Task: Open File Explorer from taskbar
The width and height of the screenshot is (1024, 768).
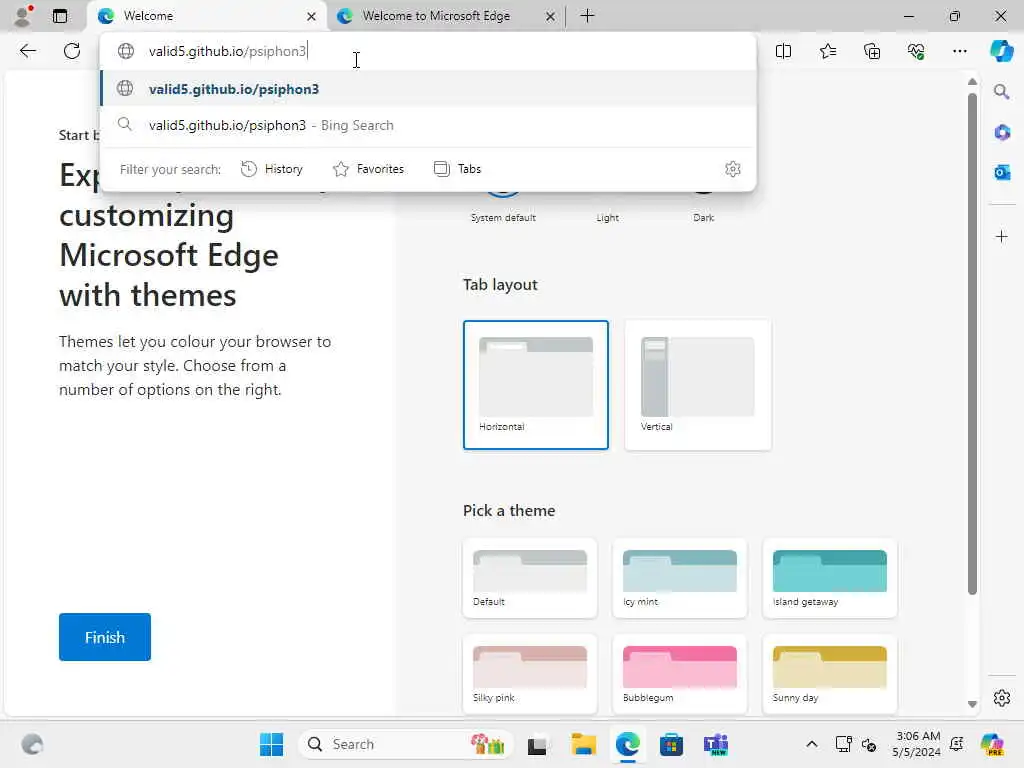Action: 583,744
